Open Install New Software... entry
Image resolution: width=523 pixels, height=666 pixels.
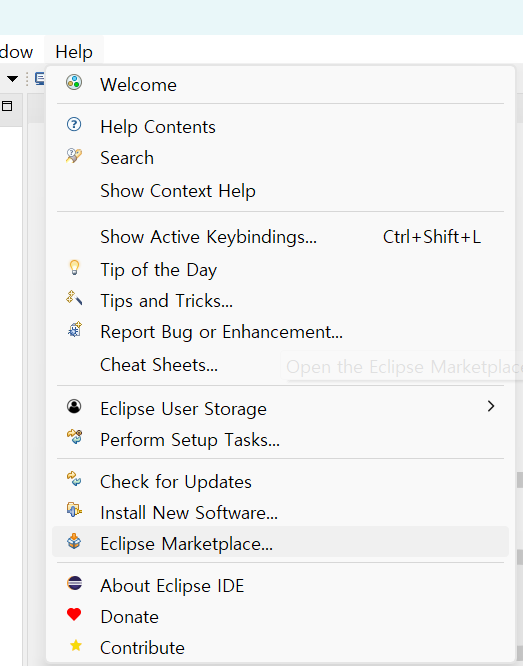280,513
